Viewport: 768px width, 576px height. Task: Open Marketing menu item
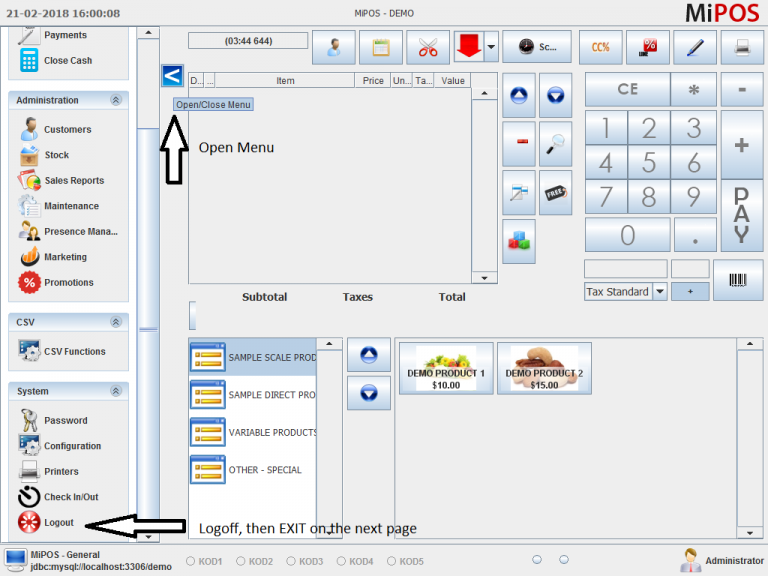53,257
